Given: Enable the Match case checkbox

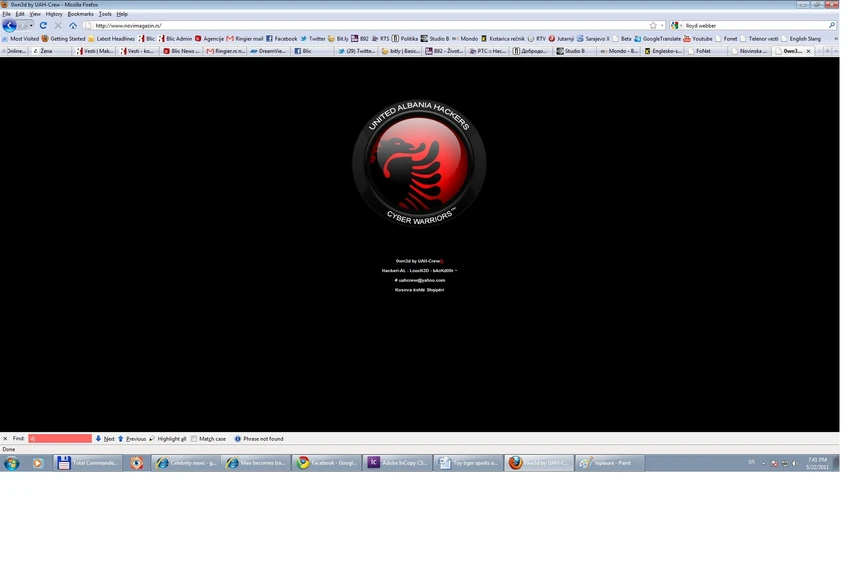Looking at the screenshot, I should pyautogui.click(x=194, y=439).
